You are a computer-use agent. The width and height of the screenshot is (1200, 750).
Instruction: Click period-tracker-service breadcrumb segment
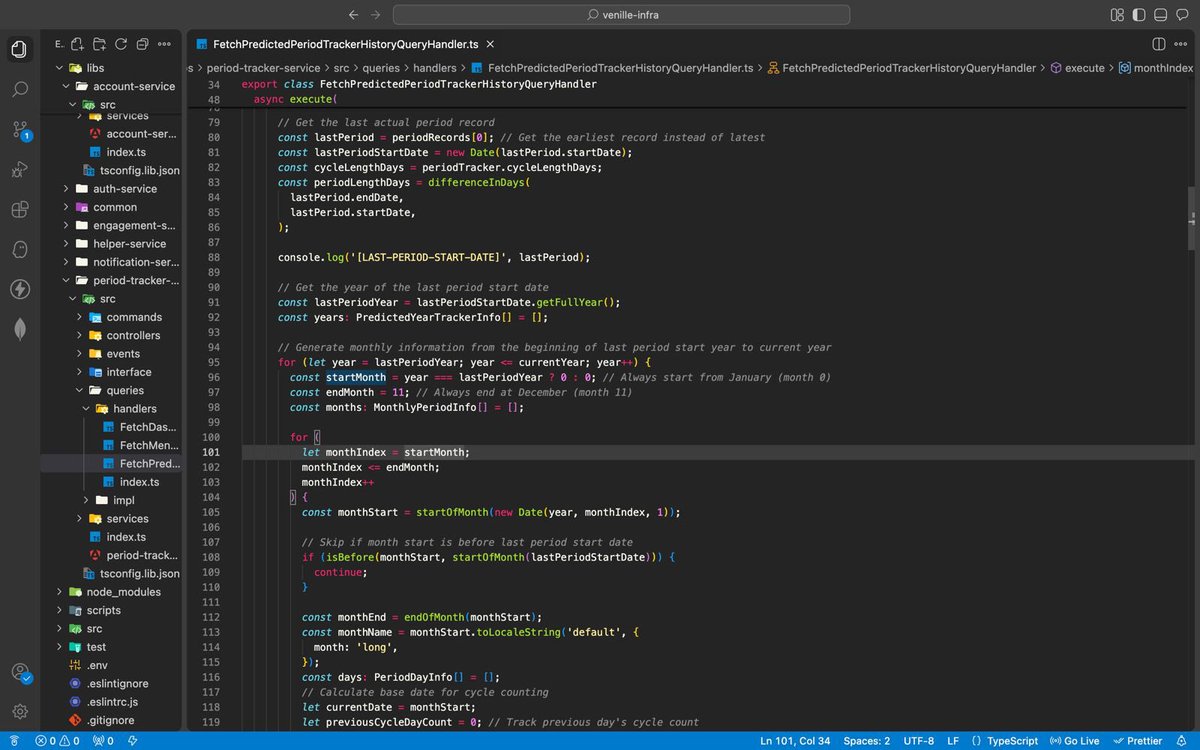[x=264, y=68]
